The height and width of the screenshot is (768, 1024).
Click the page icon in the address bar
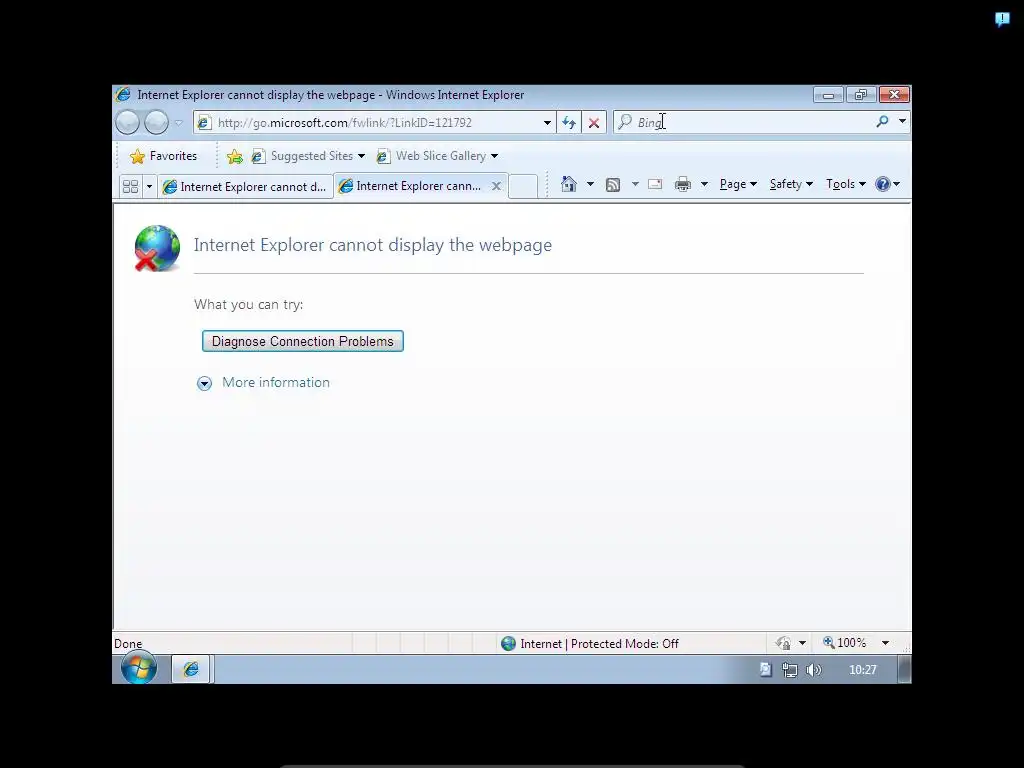tap(204, 122)
